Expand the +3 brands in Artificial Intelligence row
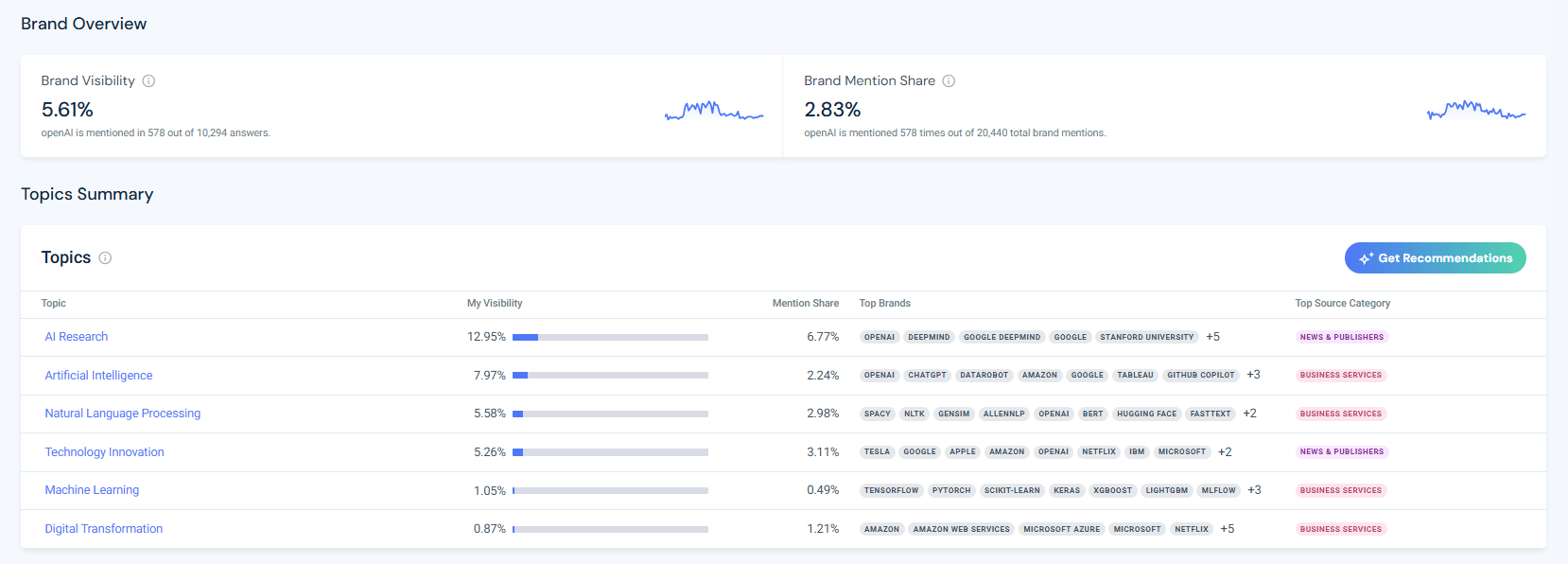This screenshot has height=564, width=1568. point(1253,375)
